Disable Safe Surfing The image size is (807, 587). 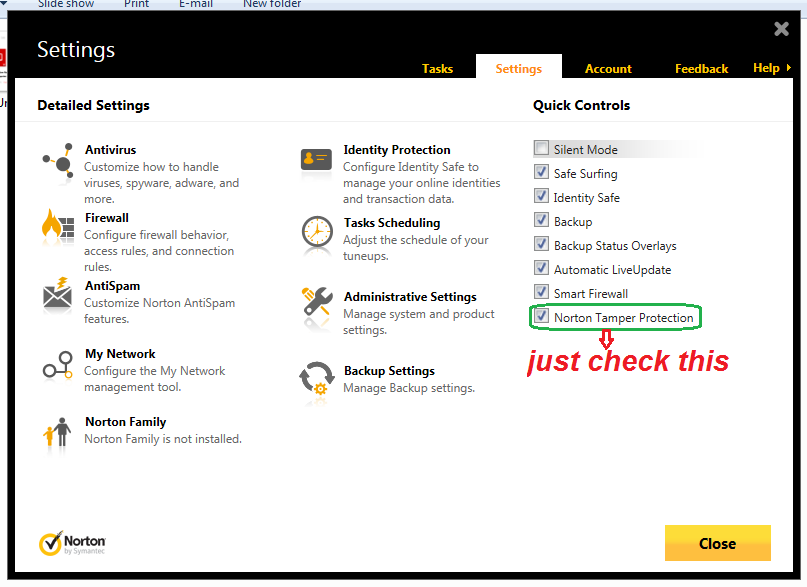point(541,173)
